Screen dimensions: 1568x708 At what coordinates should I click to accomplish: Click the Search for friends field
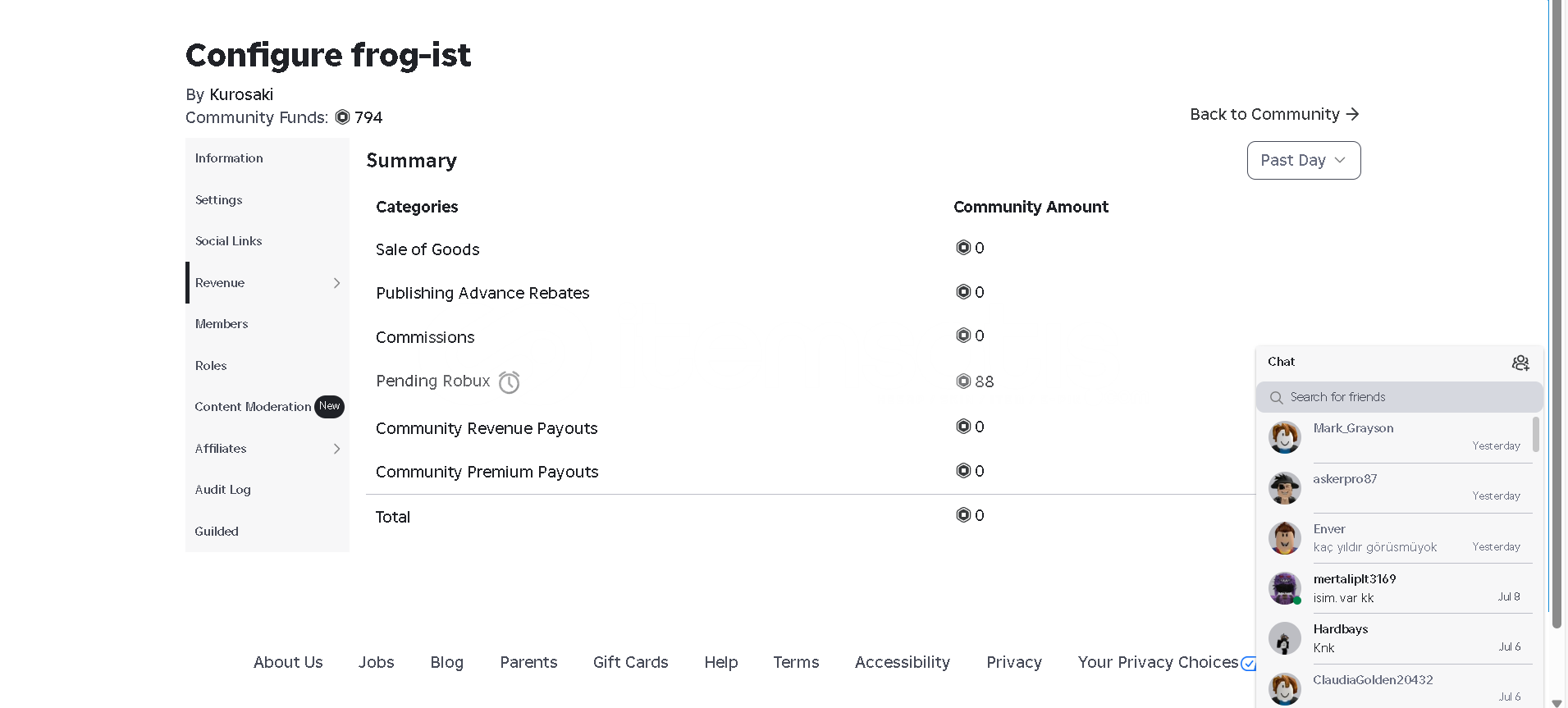pyautogui.click(x=1400, y=397)
